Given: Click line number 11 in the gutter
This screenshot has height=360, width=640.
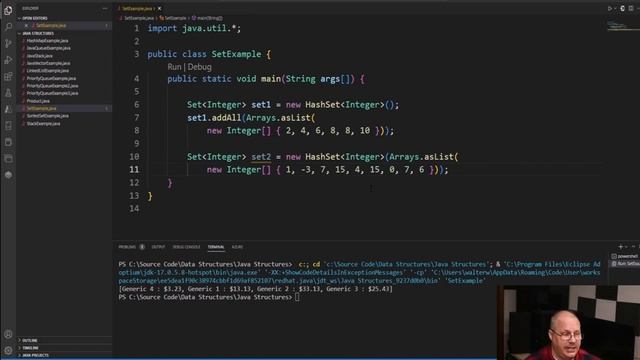Looking at the screenshot, I should click(134, 169).
